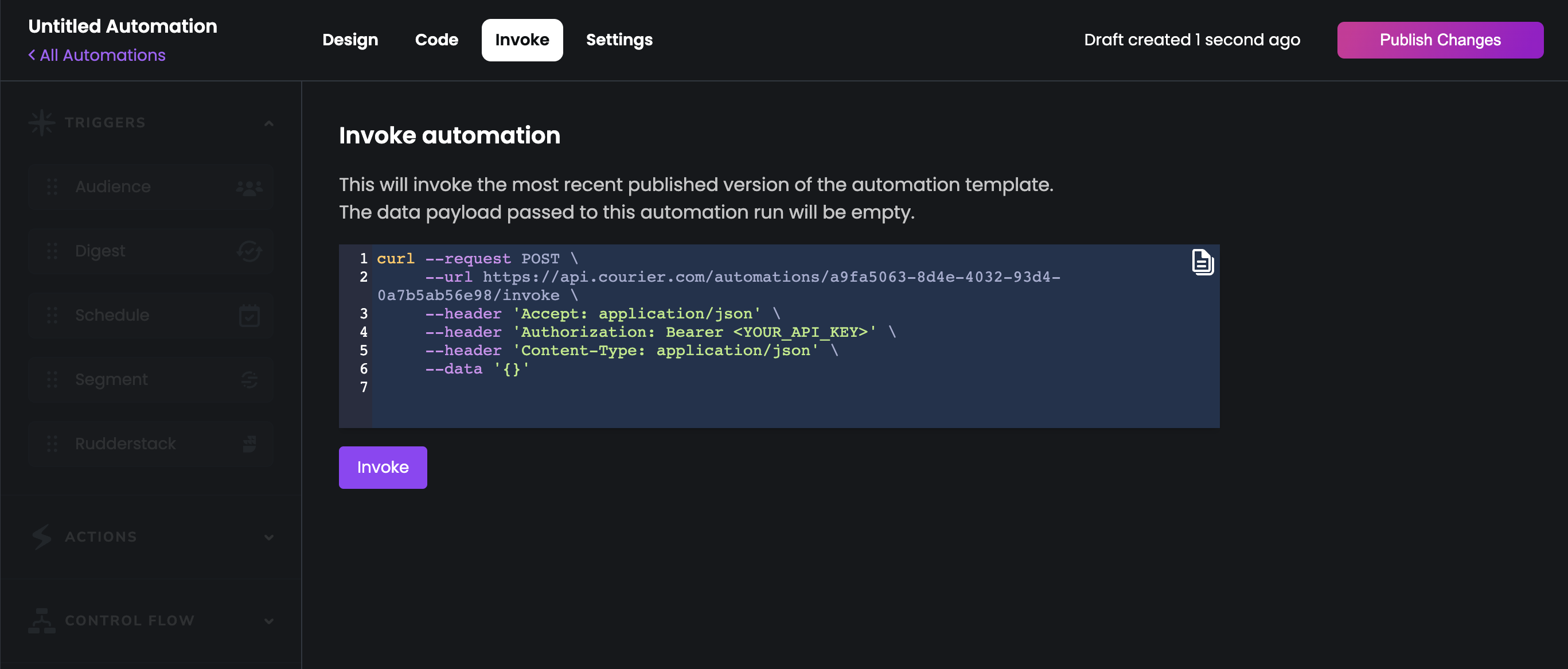This screenshot has width=1568, height=669.
Task: Grab the Rudderstack drag handle dots
Action: tap(52, 444)
